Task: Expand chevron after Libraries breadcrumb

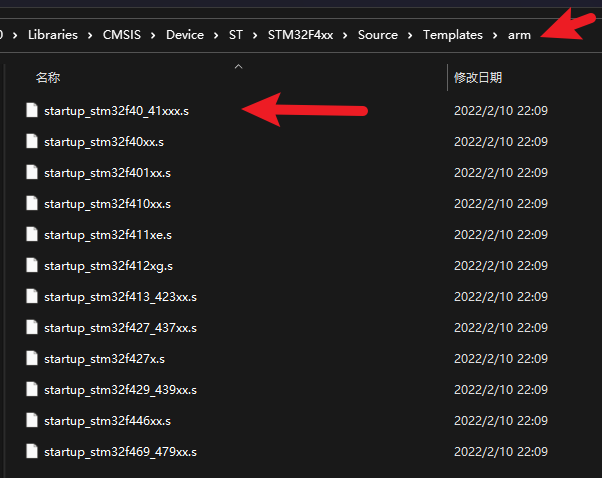Action: [90, 35]
